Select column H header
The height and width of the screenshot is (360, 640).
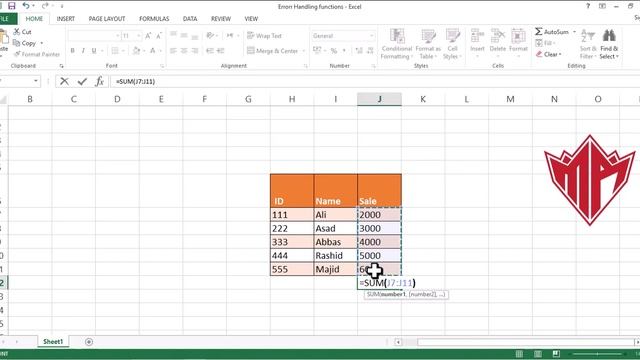click(x=292, y=99)
